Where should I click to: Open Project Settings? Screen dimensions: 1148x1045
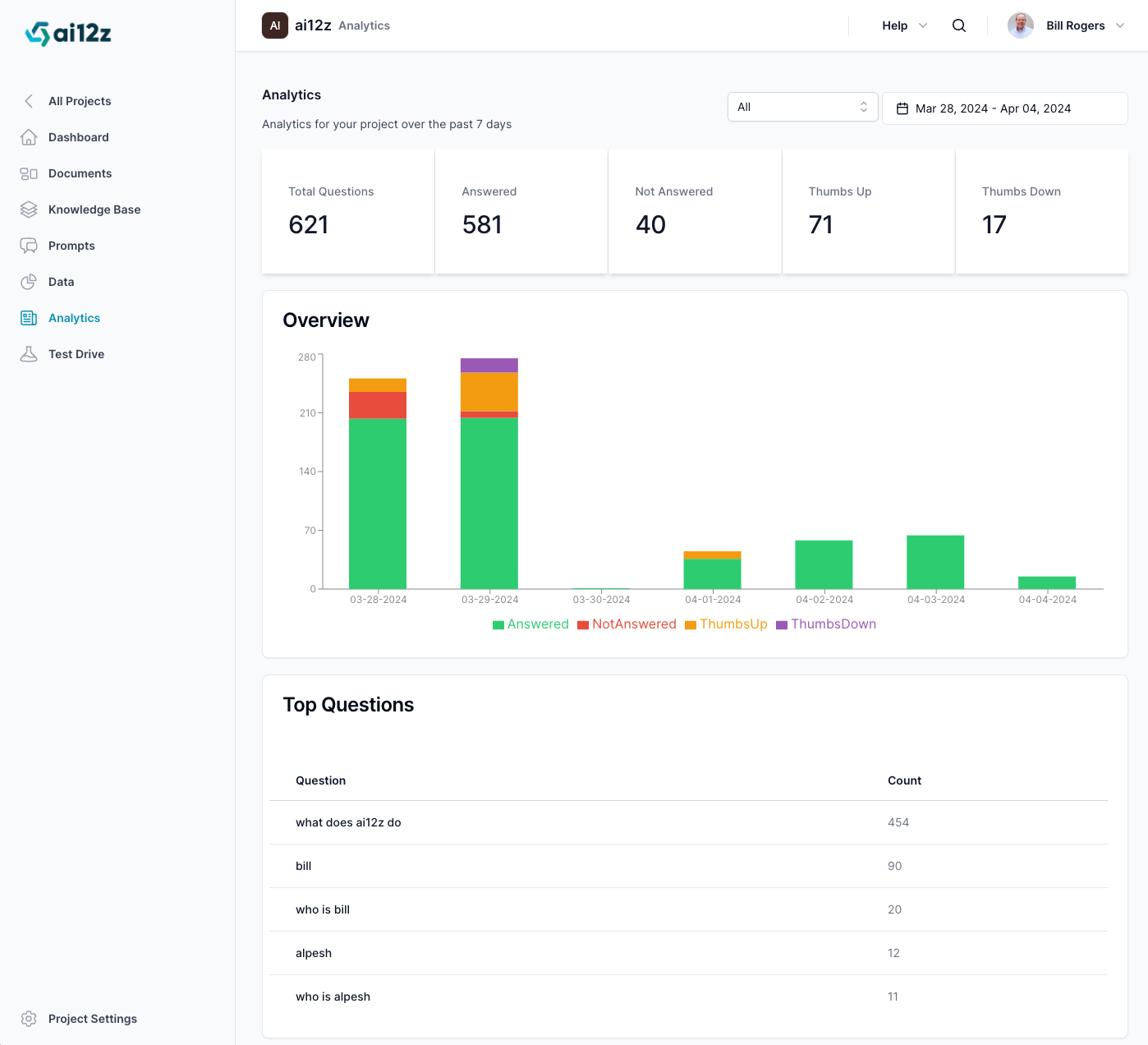(x=93, y=1019)
